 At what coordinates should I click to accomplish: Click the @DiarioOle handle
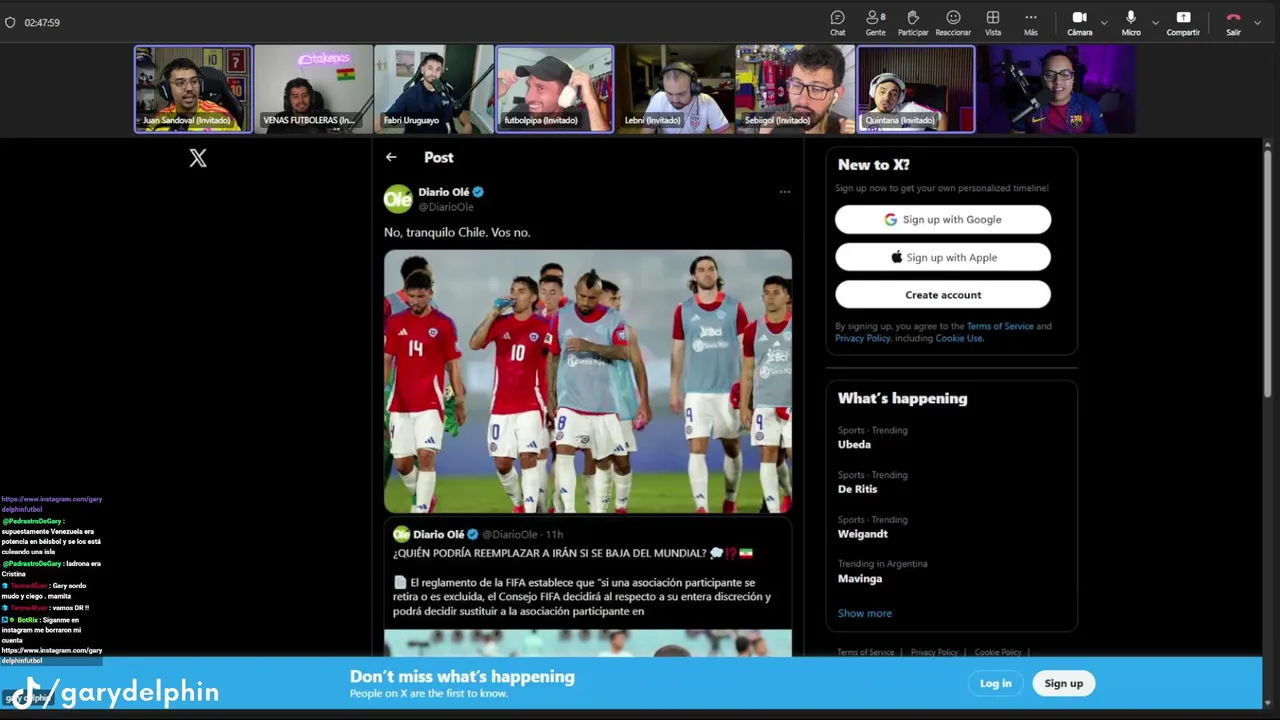tap(446, 207)
